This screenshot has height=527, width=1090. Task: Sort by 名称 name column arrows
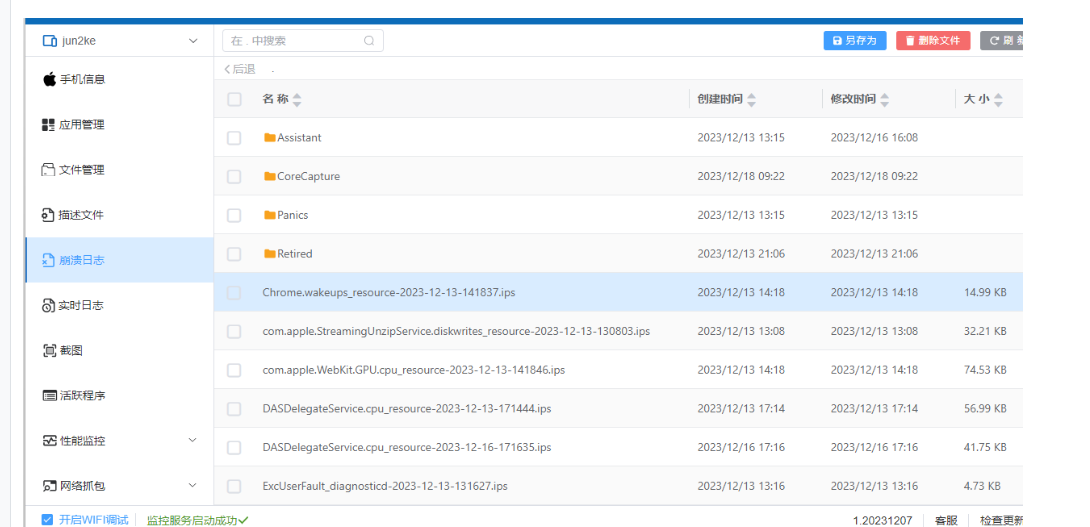click(x=297, y=99)
